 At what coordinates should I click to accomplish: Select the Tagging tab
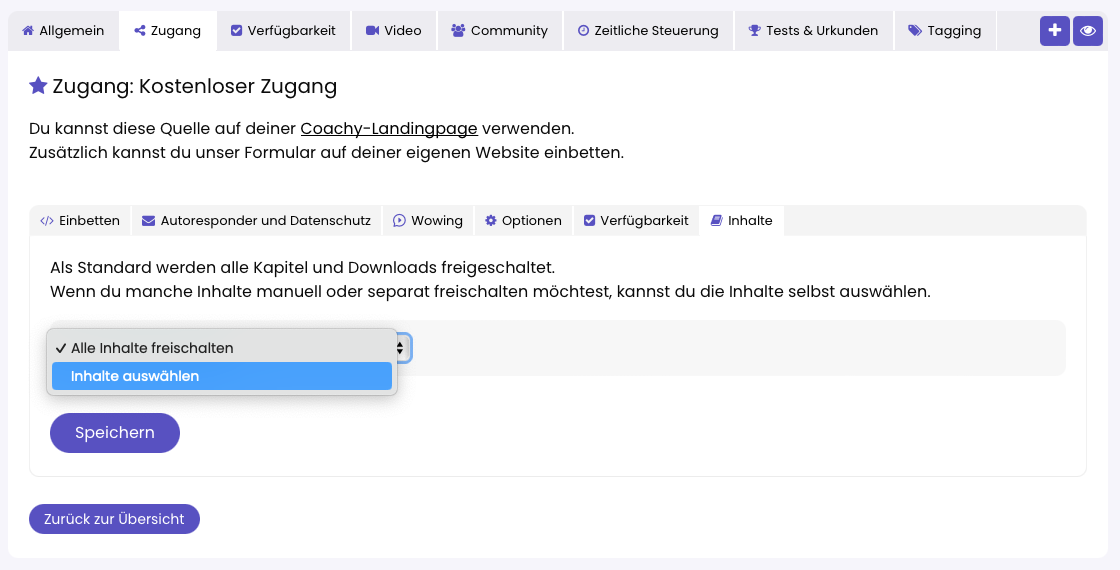[944, 31]
